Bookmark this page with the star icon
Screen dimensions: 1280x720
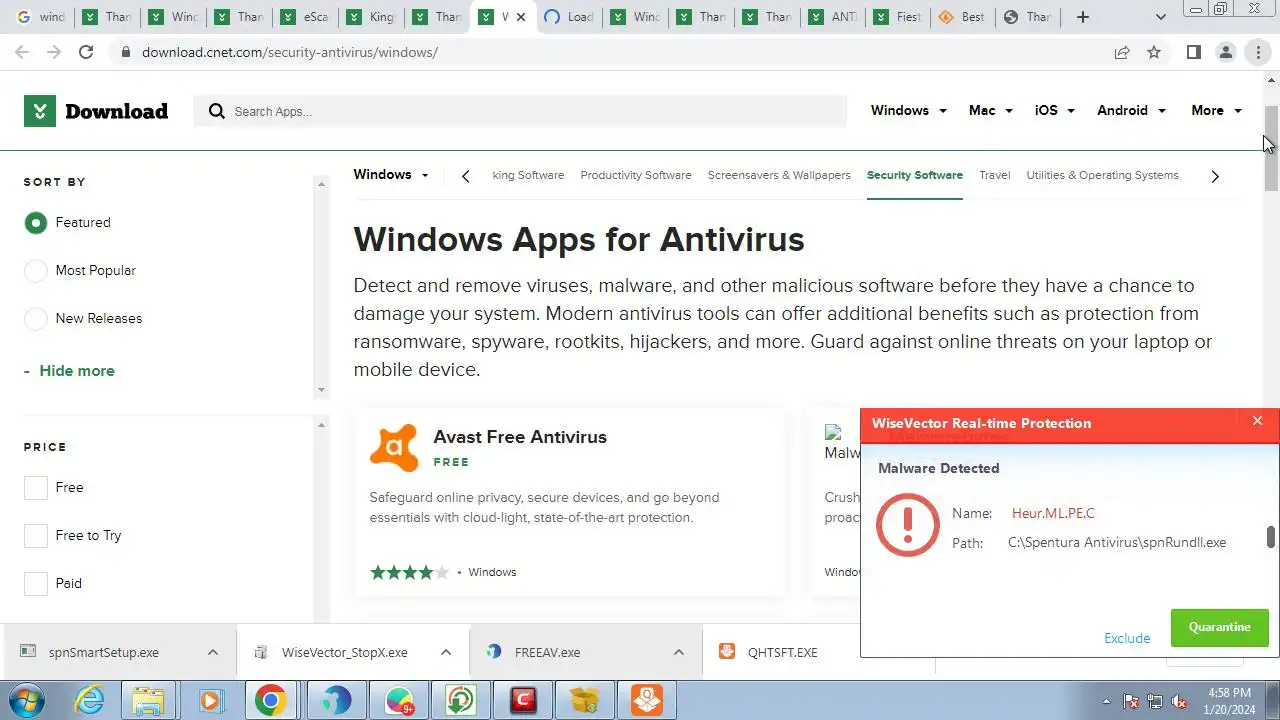1154,52
